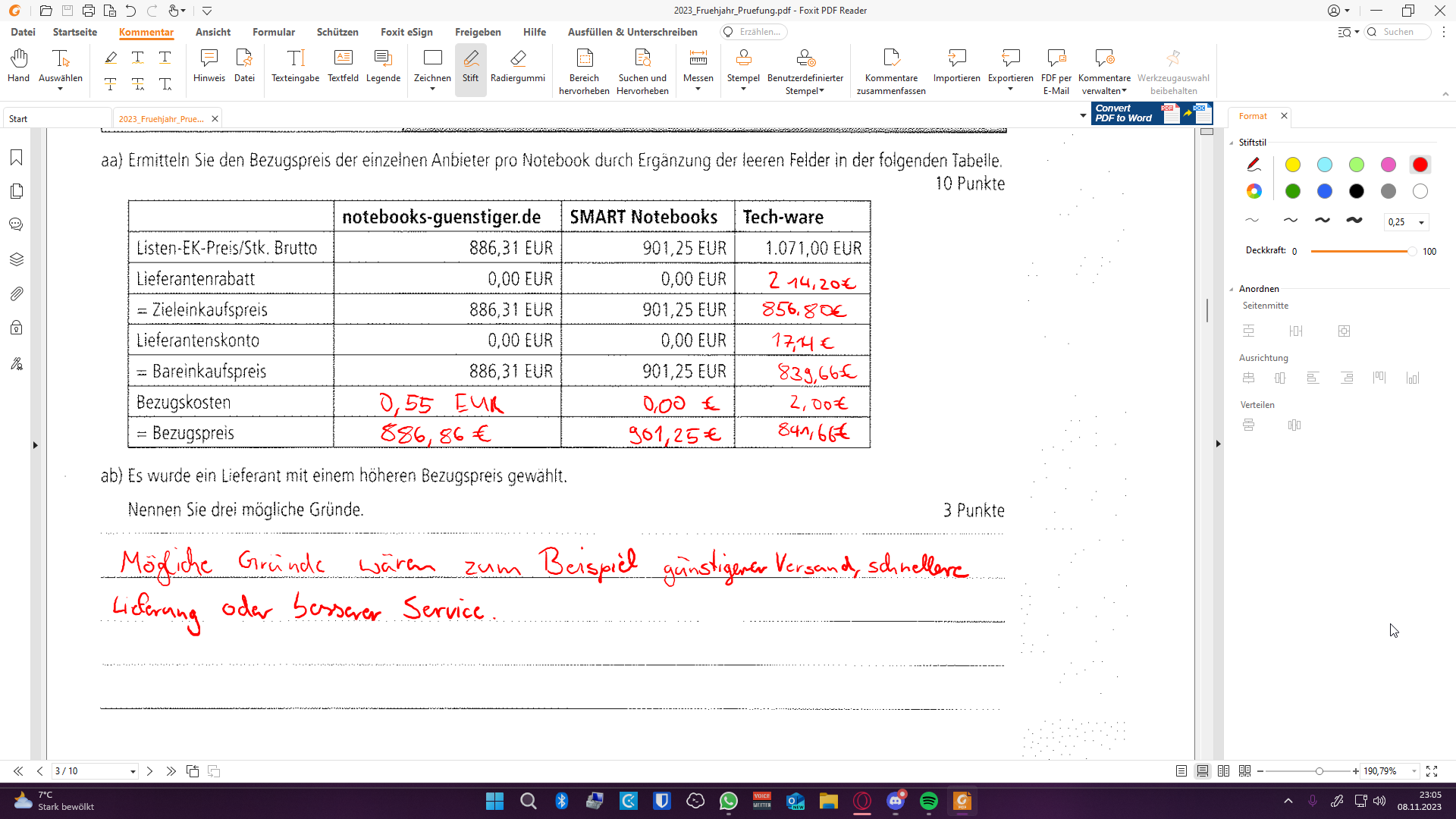Toggle Werkzeugauswahl beibehalten pin
The width and height of the screenshot is (1456, 819).
[1173, 59]
